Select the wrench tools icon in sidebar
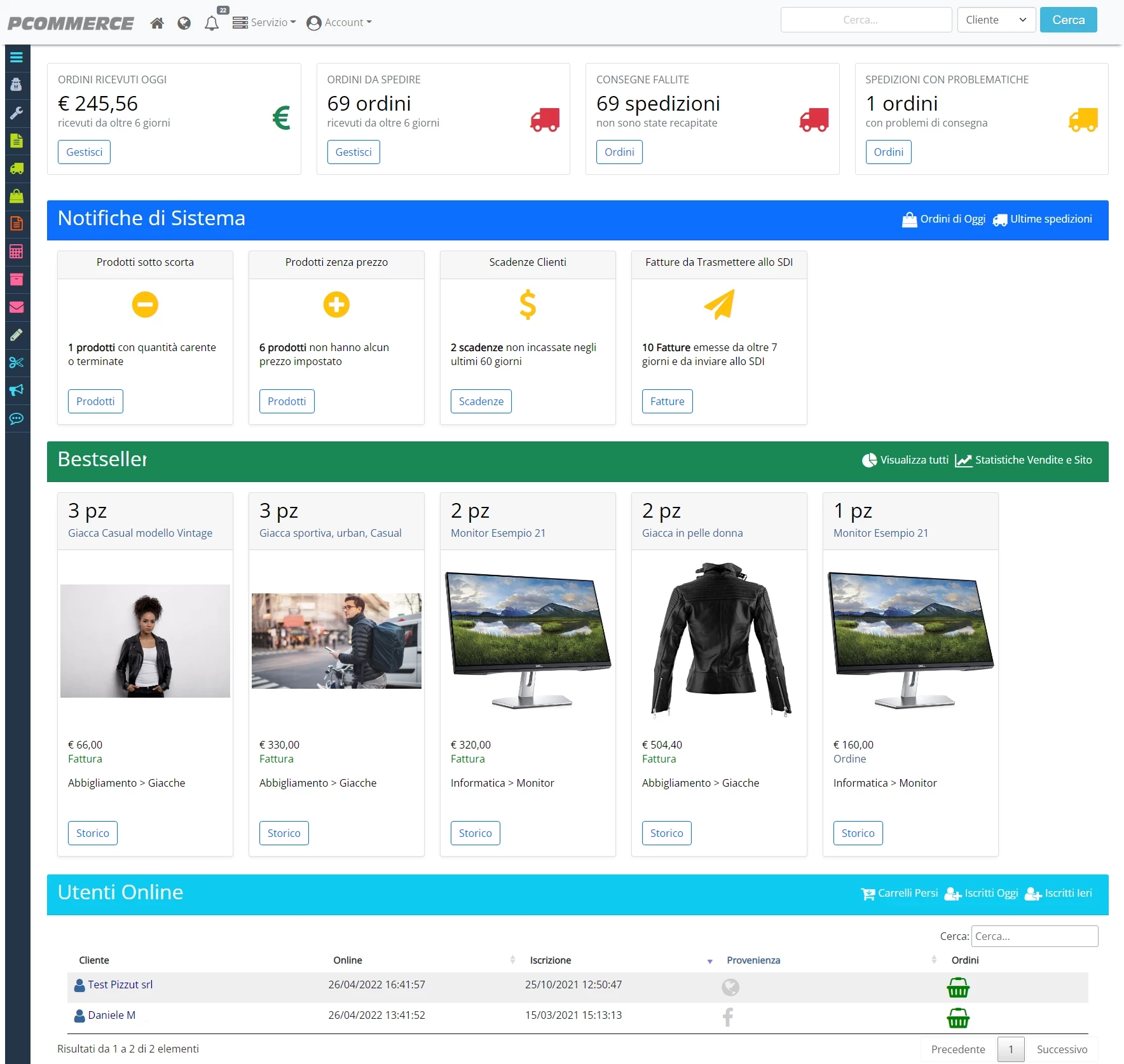Image resolution: width=1124 pixels, height=1064 pixels. click(x=17, y=113)
